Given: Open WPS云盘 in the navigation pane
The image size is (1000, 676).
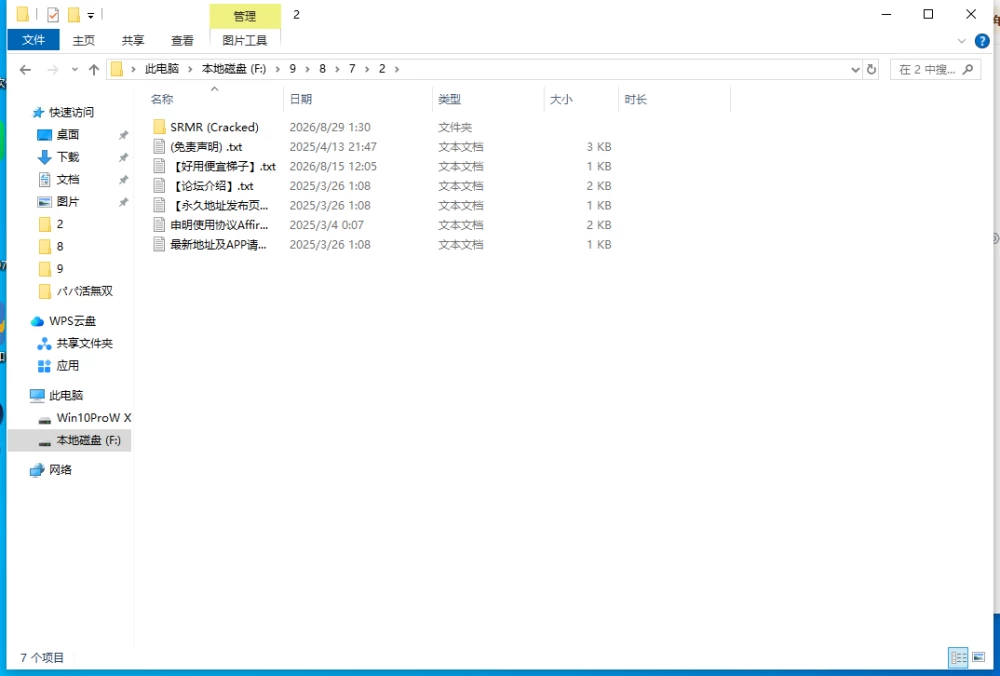Looking at the screenshot, I should coord(72,321).
